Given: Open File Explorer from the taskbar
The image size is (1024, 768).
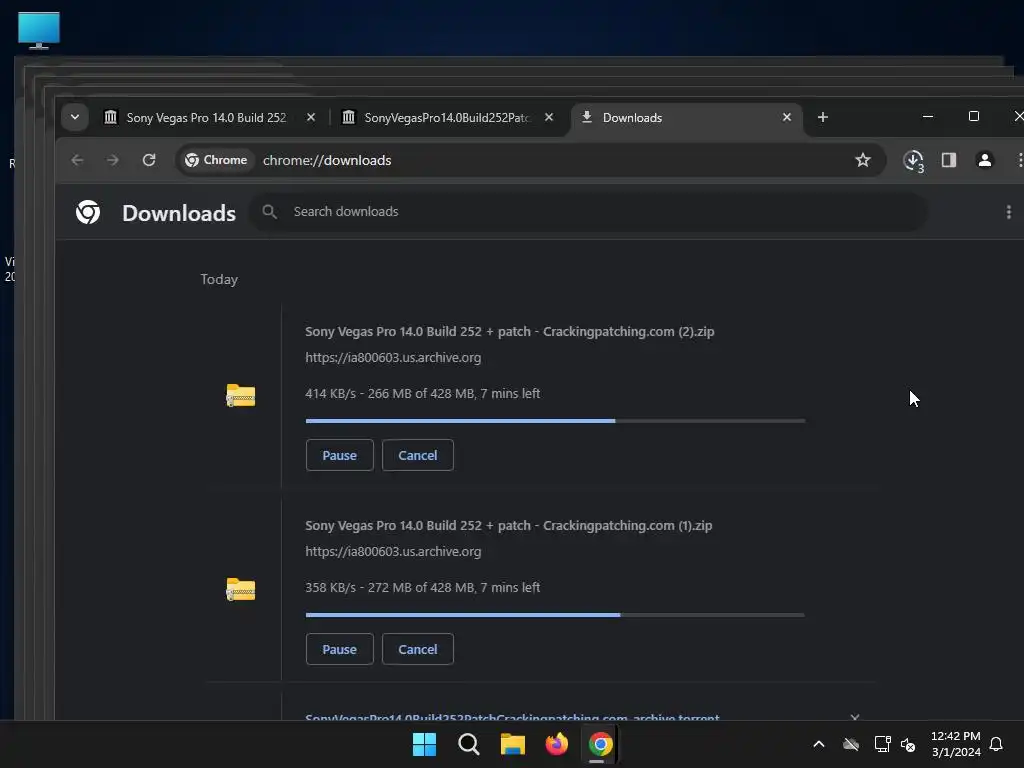Looking at the screenshot, I should 513,744.
